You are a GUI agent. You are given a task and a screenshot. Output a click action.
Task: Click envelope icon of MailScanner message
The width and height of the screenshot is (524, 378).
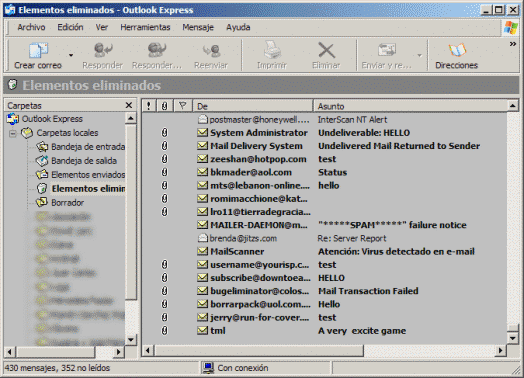click(x=202, y=251)
